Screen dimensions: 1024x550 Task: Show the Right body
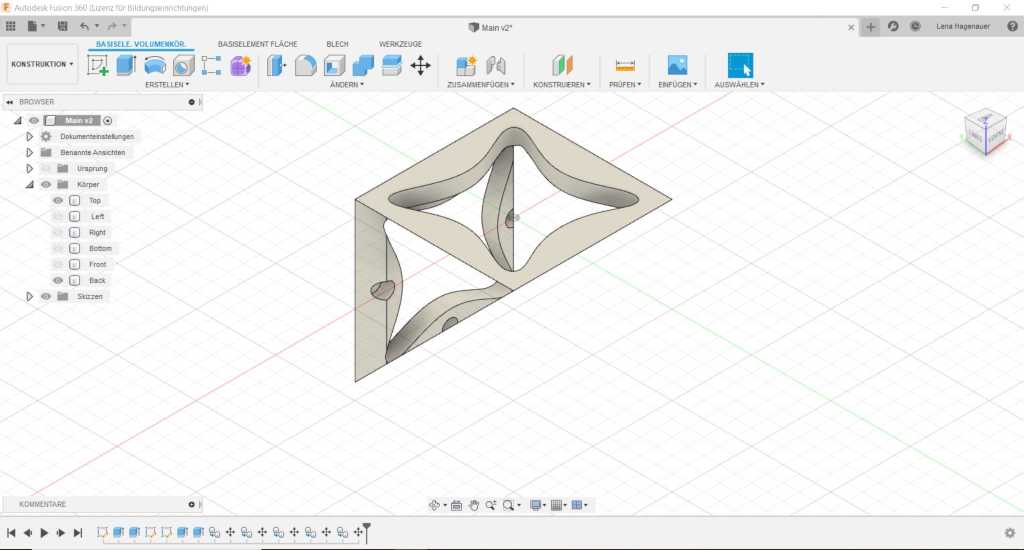pyautogui.click(x=58, y=233)
